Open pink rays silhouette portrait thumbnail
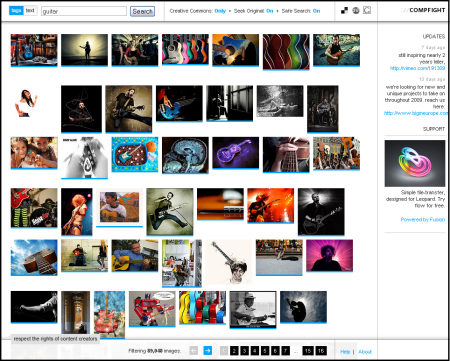 329,255
